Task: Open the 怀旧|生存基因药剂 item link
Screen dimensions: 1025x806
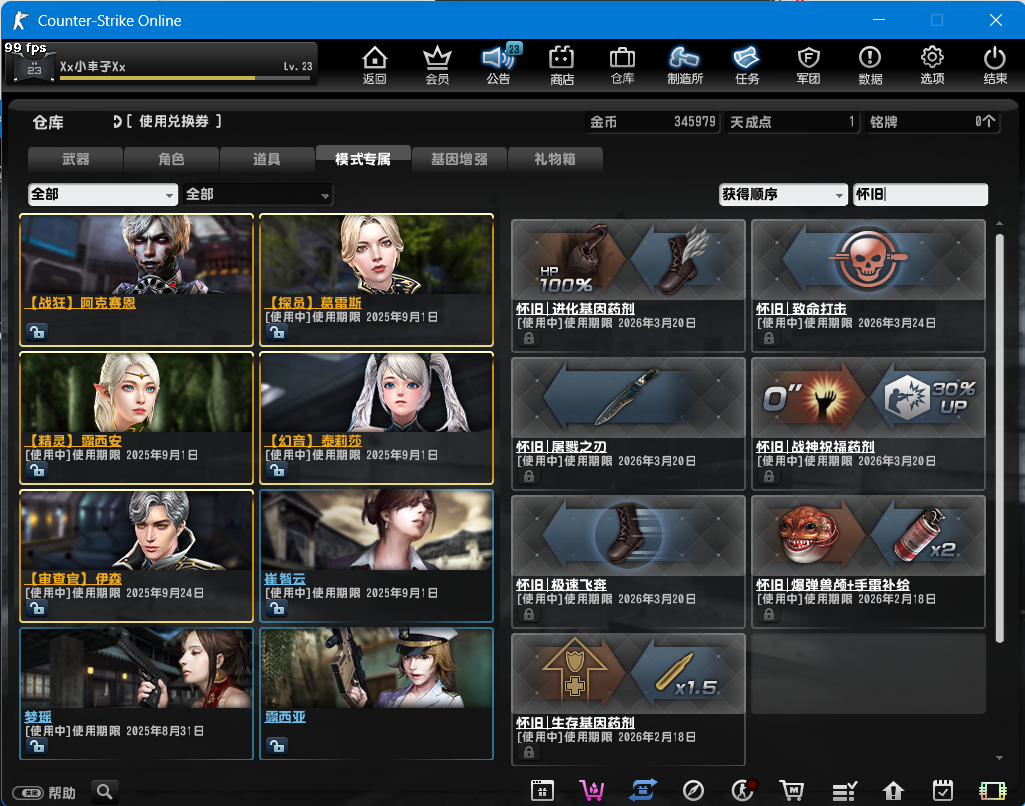Action: 575,722
